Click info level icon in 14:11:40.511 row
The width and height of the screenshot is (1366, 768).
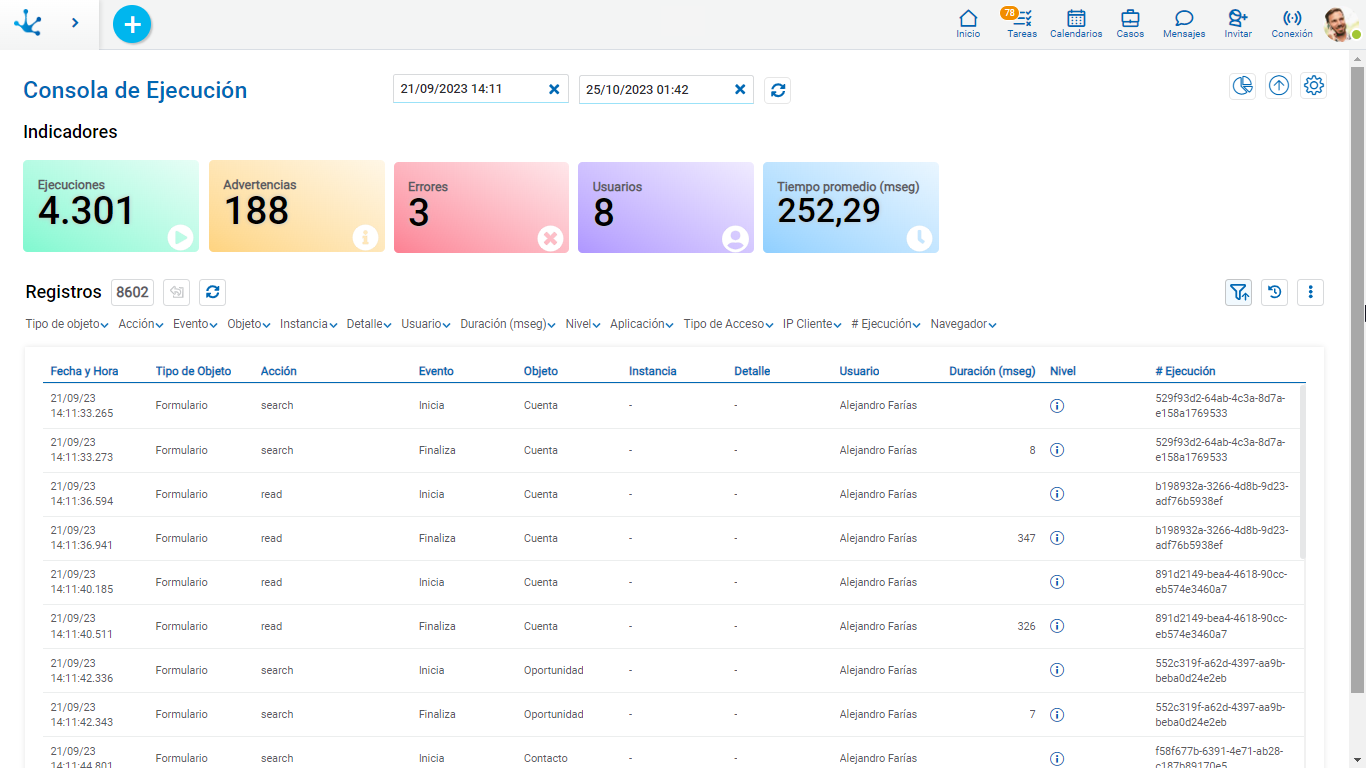point(1057,626)
